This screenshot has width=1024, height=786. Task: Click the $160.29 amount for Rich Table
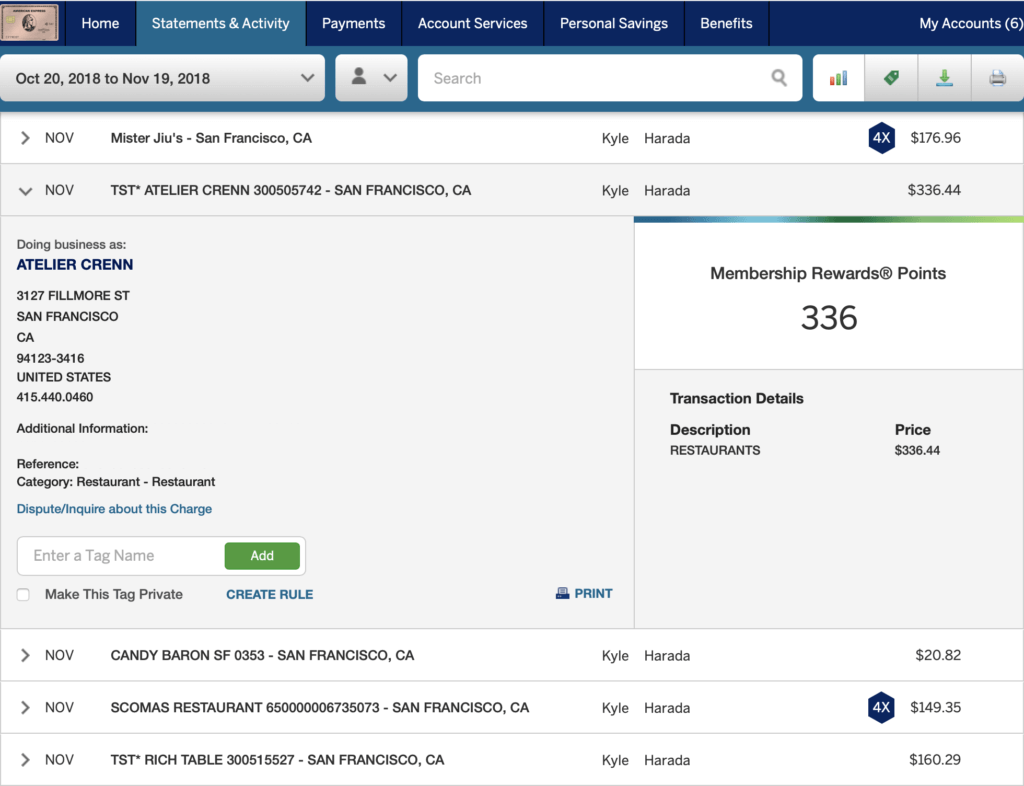(935, 760)
